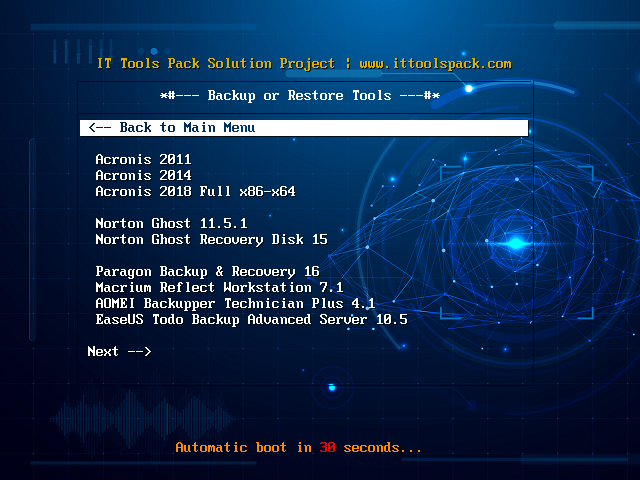Screen dimensions: 640x480
Task: Select Back to Main Menu entry
Action: click(304, 128)
